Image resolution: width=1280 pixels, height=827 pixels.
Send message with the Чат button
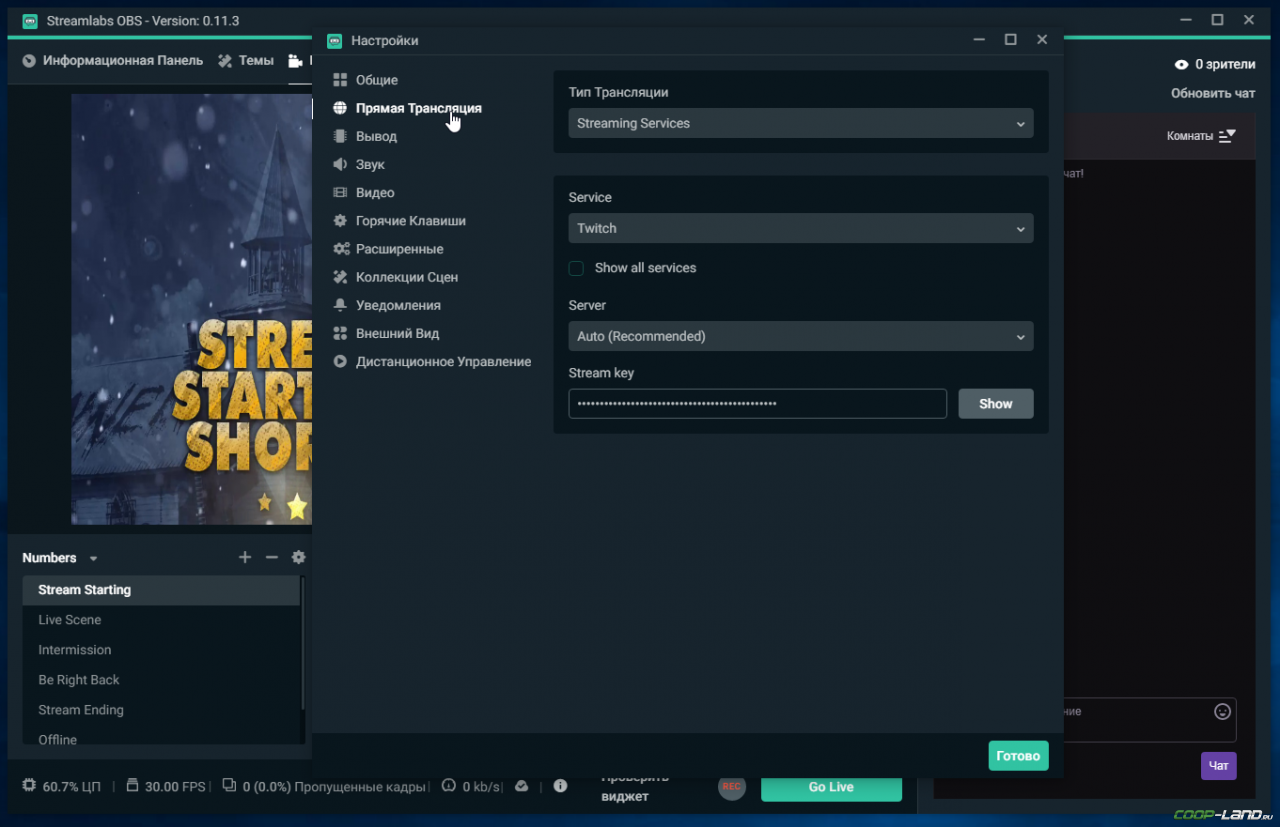1219,766
